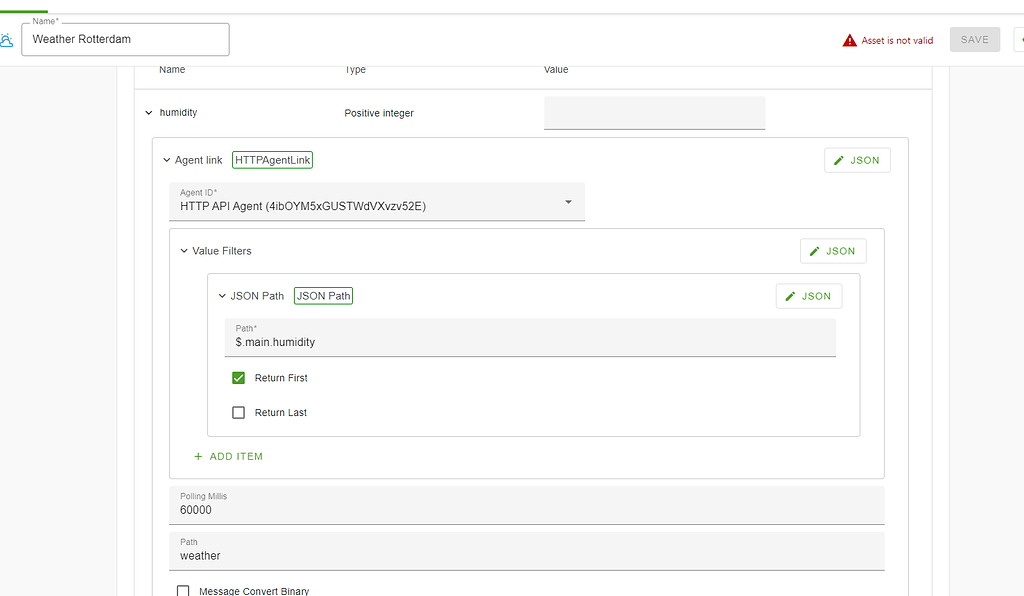The height and width of the screenshot is (596, 1024).
Task: Open the Agent ID dropdown
Action: click(x=377, y=202)
